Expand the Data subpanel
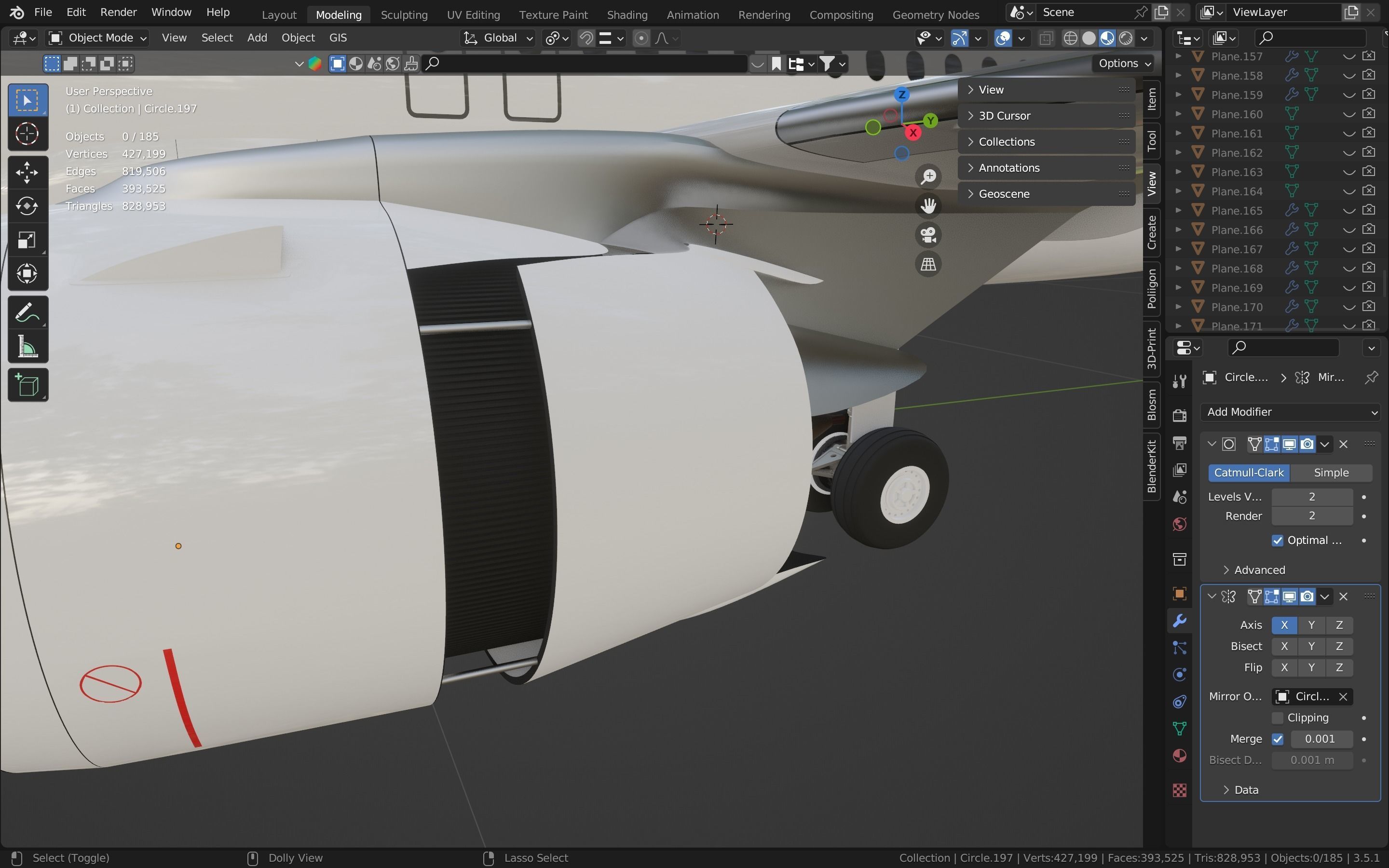 [1240, 790]
